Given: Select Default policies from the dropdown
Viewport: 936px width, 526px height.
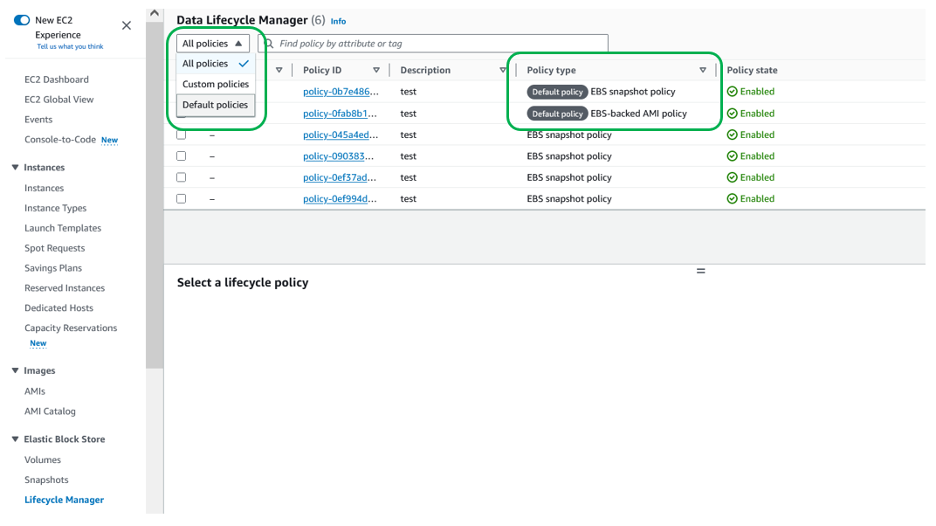Looking at the screenshot, I should (x=215, y=104).
